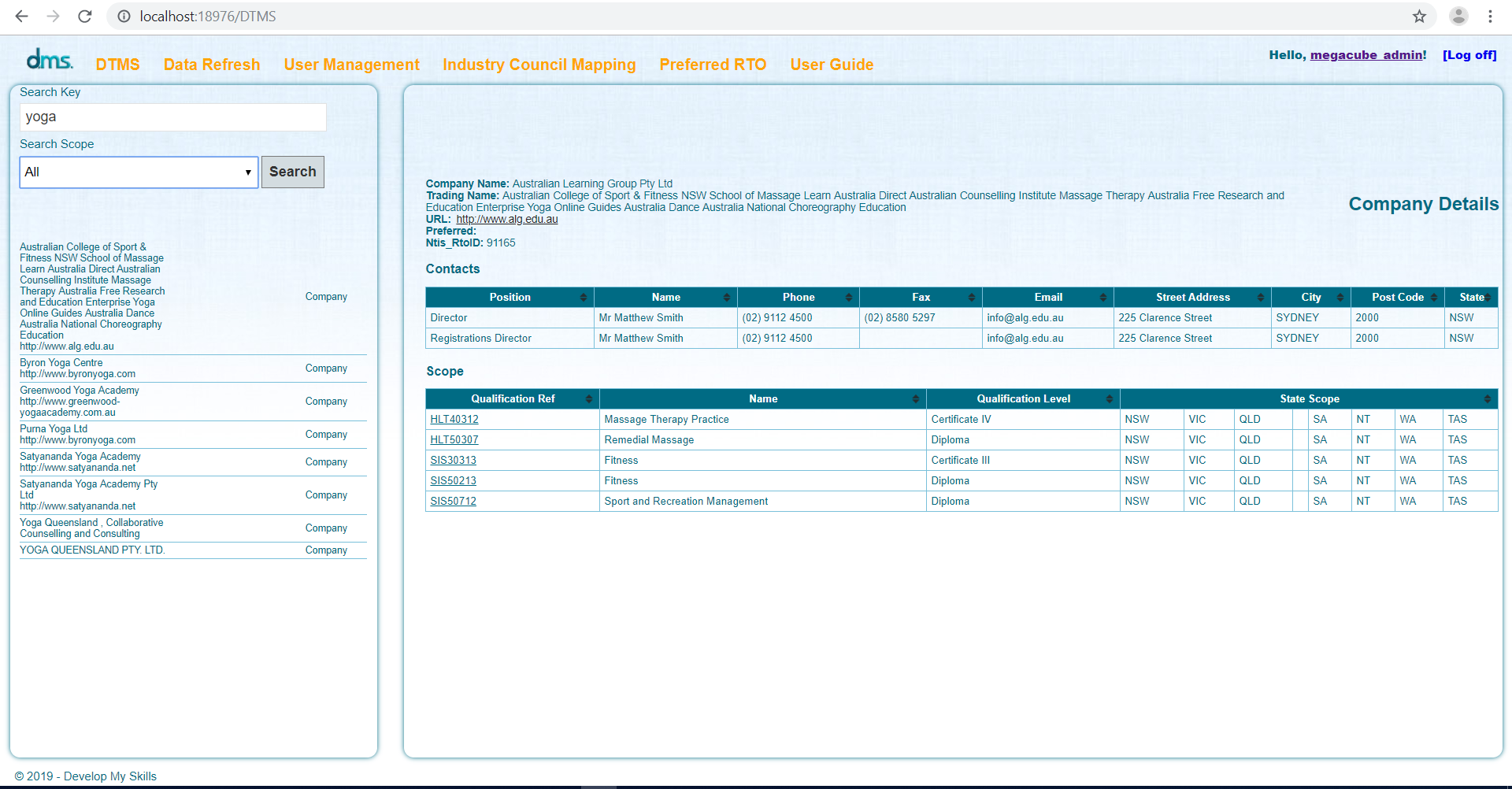1512x789 pixels.
Task: Open qualification HLT40312 link
Action: 454,419
